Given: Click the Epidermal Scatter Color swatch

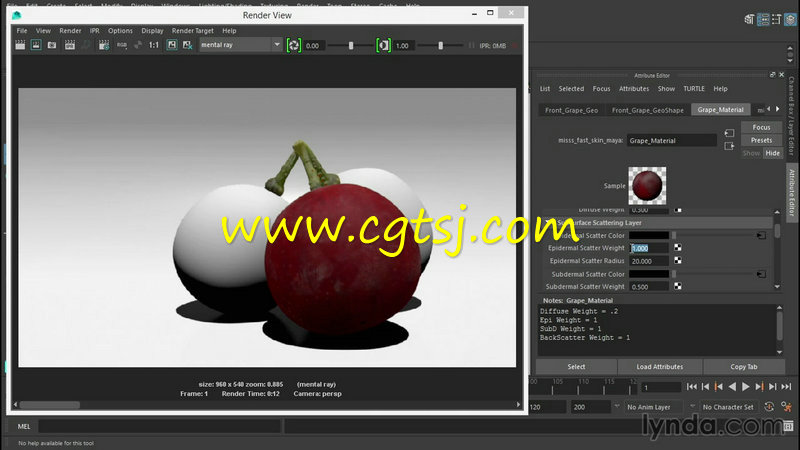Looking at the screenshot, I should click(x=648, y=235).
